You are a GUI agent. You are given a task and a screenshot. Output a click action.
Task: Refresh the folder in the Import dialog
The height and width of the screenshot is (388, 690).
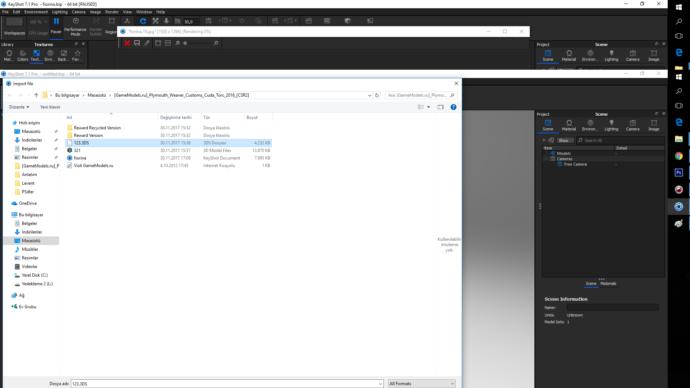click(x=377, y=95)
